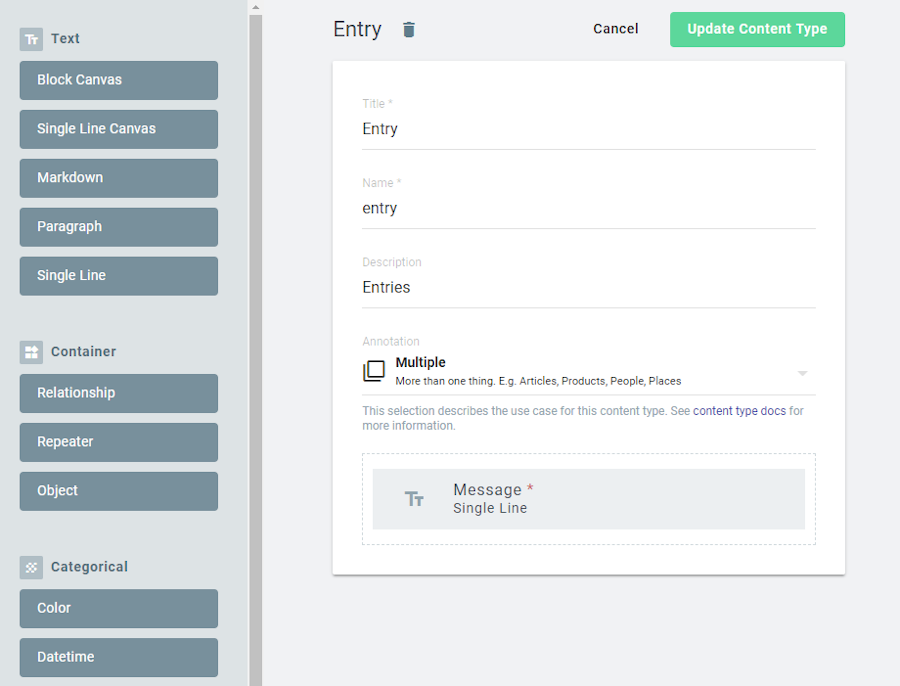Image resolution: width=900 pixels, height=686 pixels.
Task: Add a Repeater container field
Action: coord(119,442)
